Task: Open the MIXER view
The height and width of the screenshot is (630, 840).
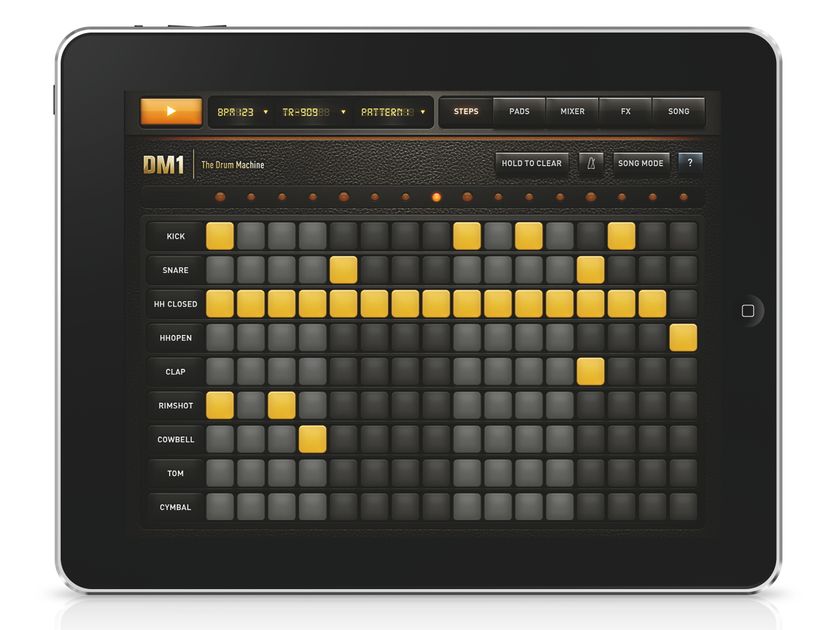Action: 572,112
